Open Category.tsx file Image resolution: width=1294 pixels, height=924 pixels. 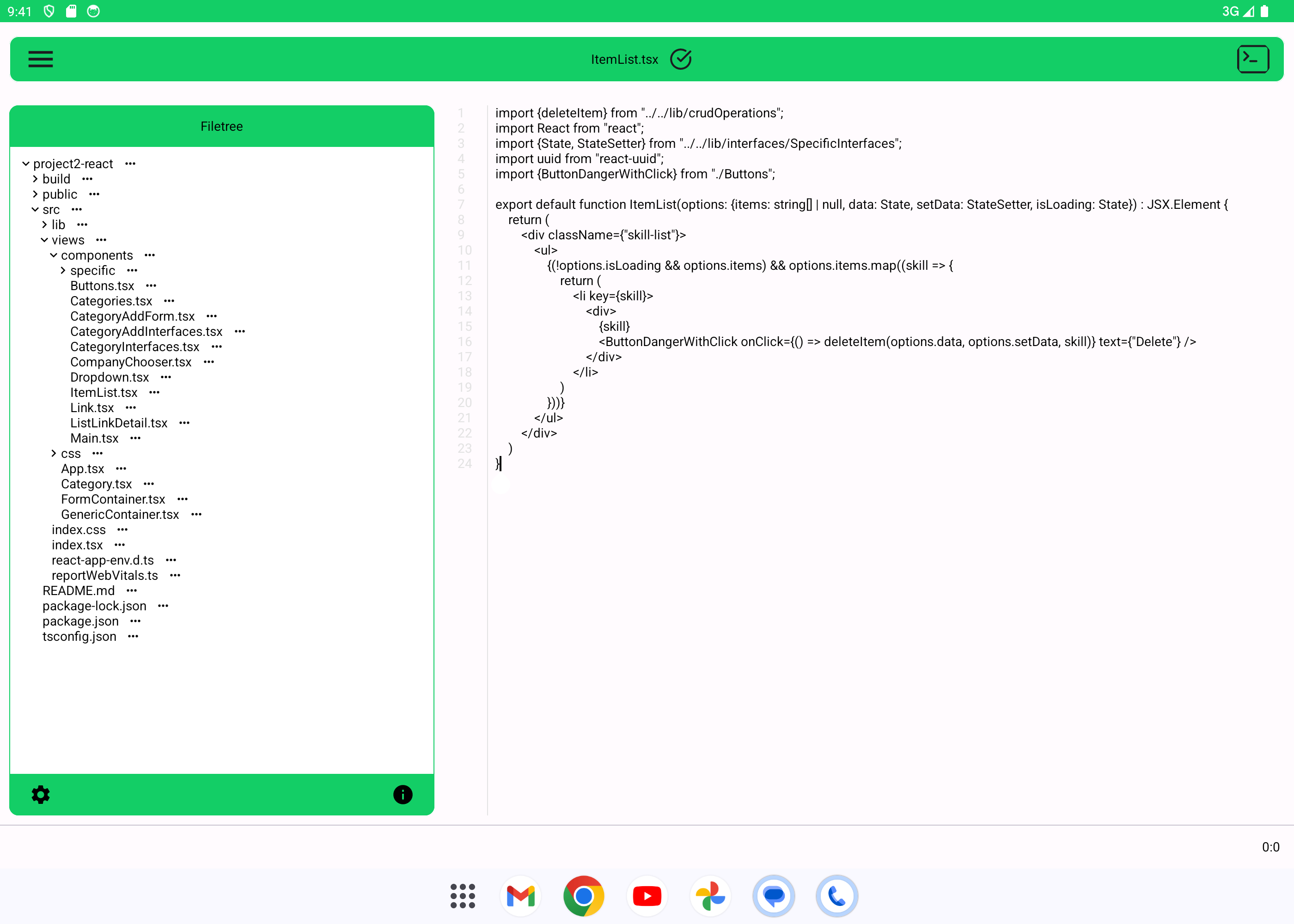pos(96,484)
